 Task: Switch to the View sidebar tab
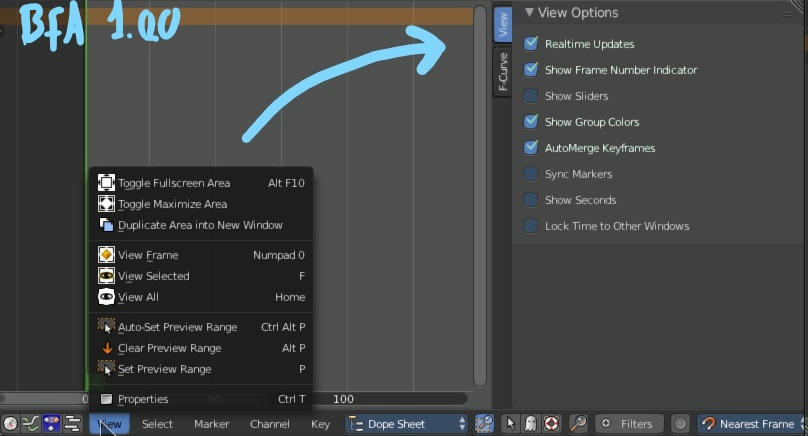point(503,24)
